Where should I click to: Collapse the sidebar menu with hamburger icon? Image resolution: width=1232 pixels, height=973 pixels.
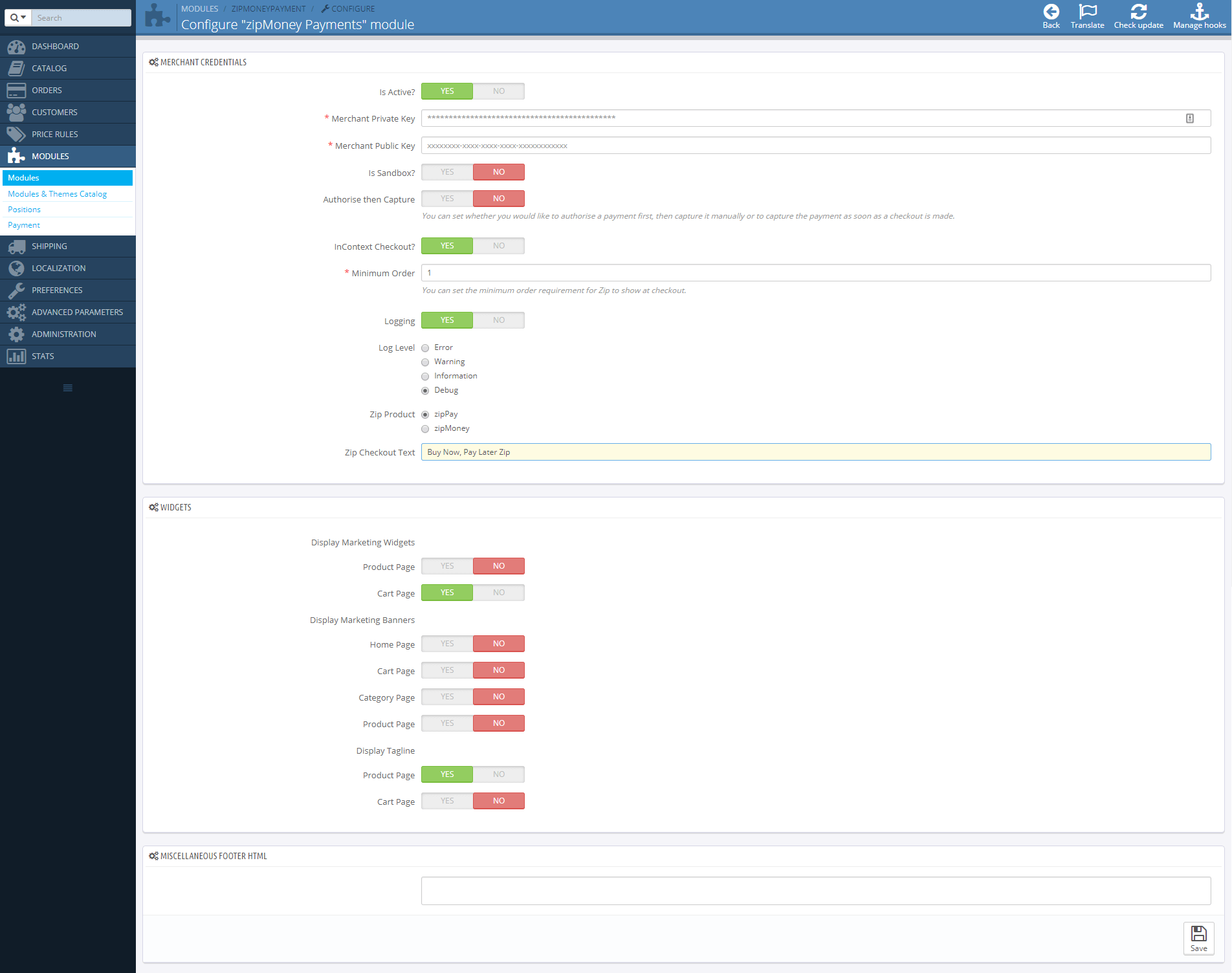point(68,388)
